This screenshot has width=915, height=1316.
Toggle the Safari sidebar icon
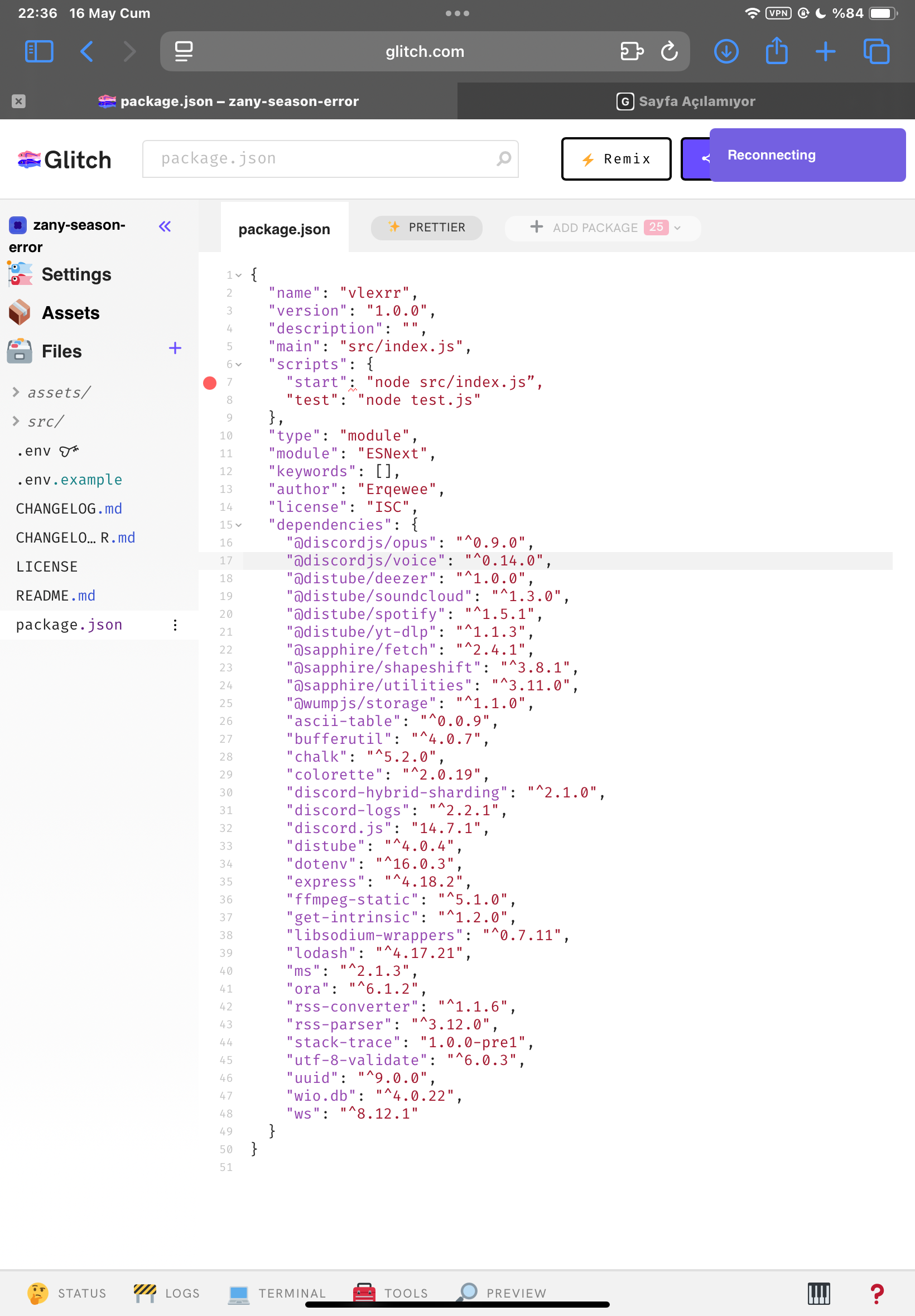[39, 51]
